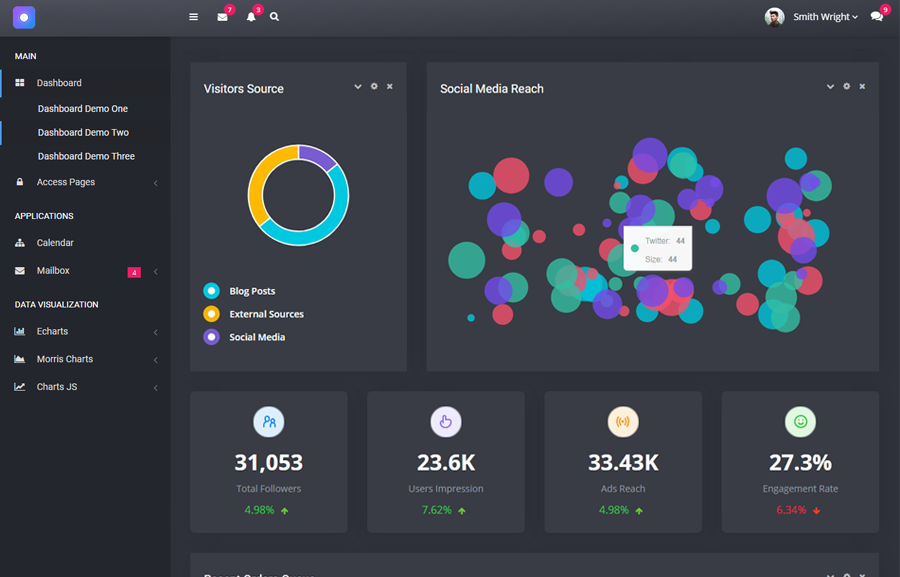Toggle the sidebar with the hamburger icon
The width and height of the screenshot is (900, 577).
[192, 17]
